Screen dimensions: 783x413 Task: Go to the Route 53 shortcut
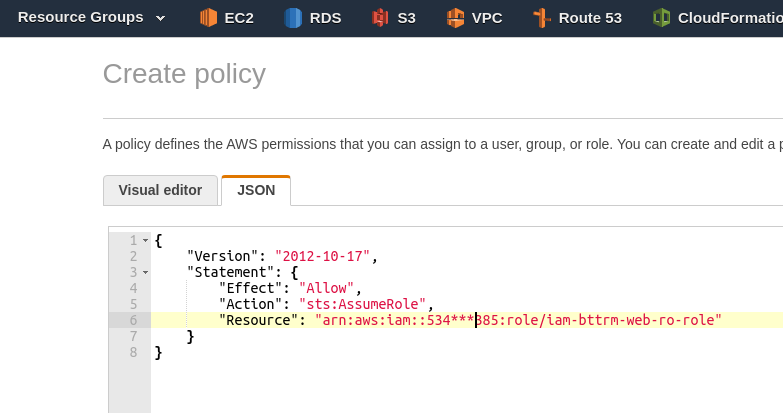click(590, 18)
